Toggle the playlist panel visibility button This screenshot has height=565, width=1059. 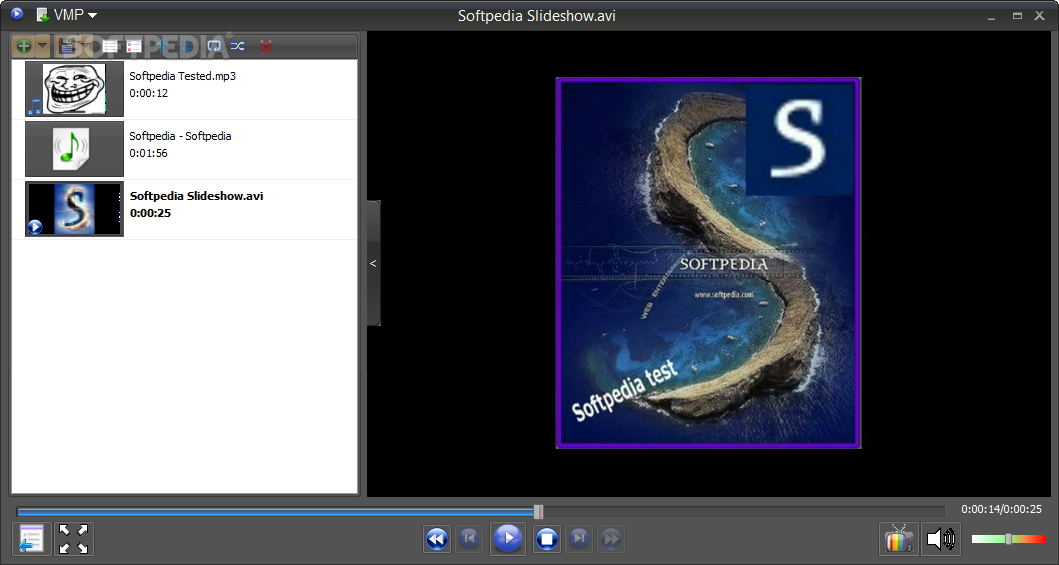tap(31, 539)
